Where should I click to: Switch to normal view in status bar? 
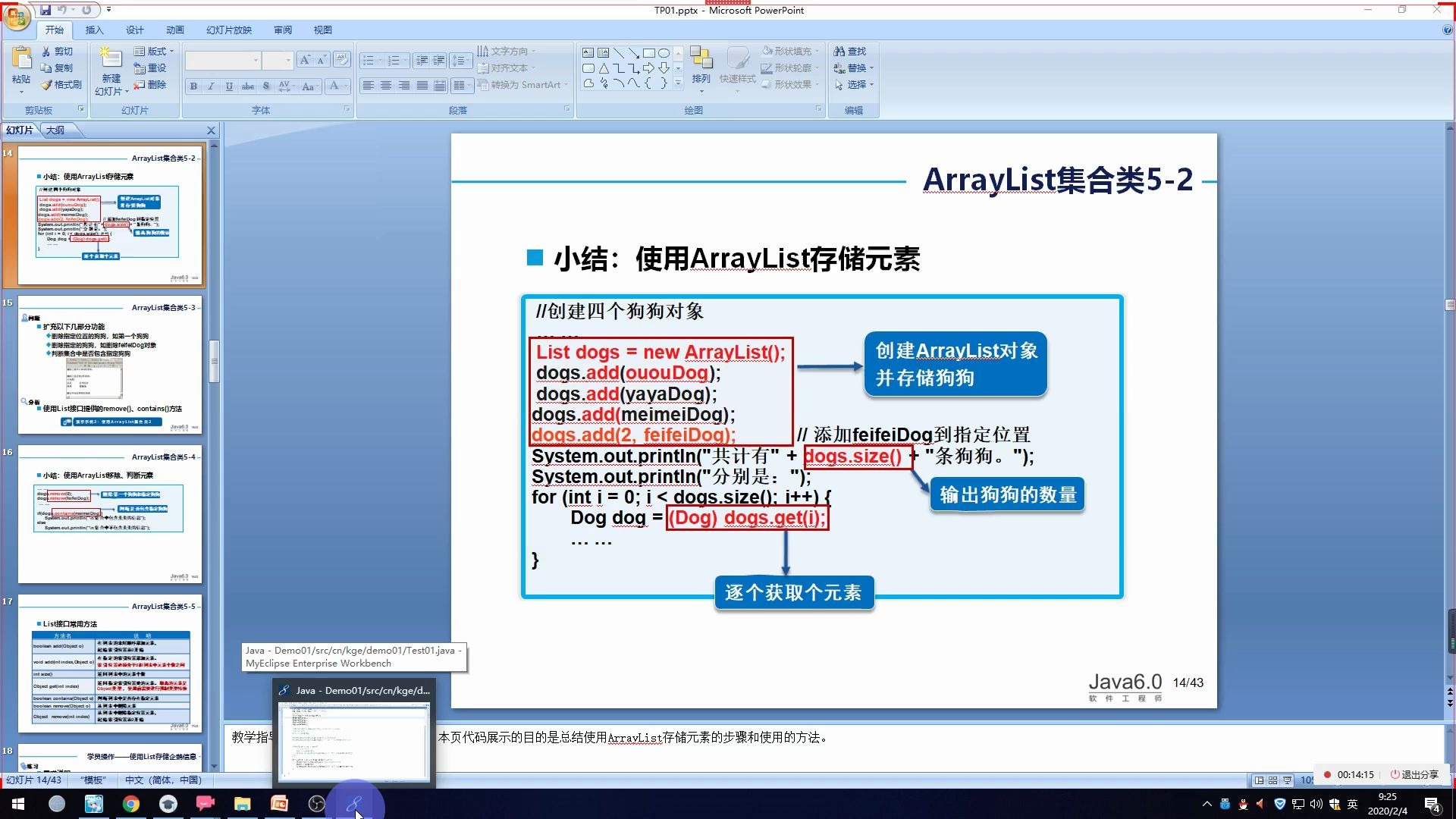(1260, 780)
